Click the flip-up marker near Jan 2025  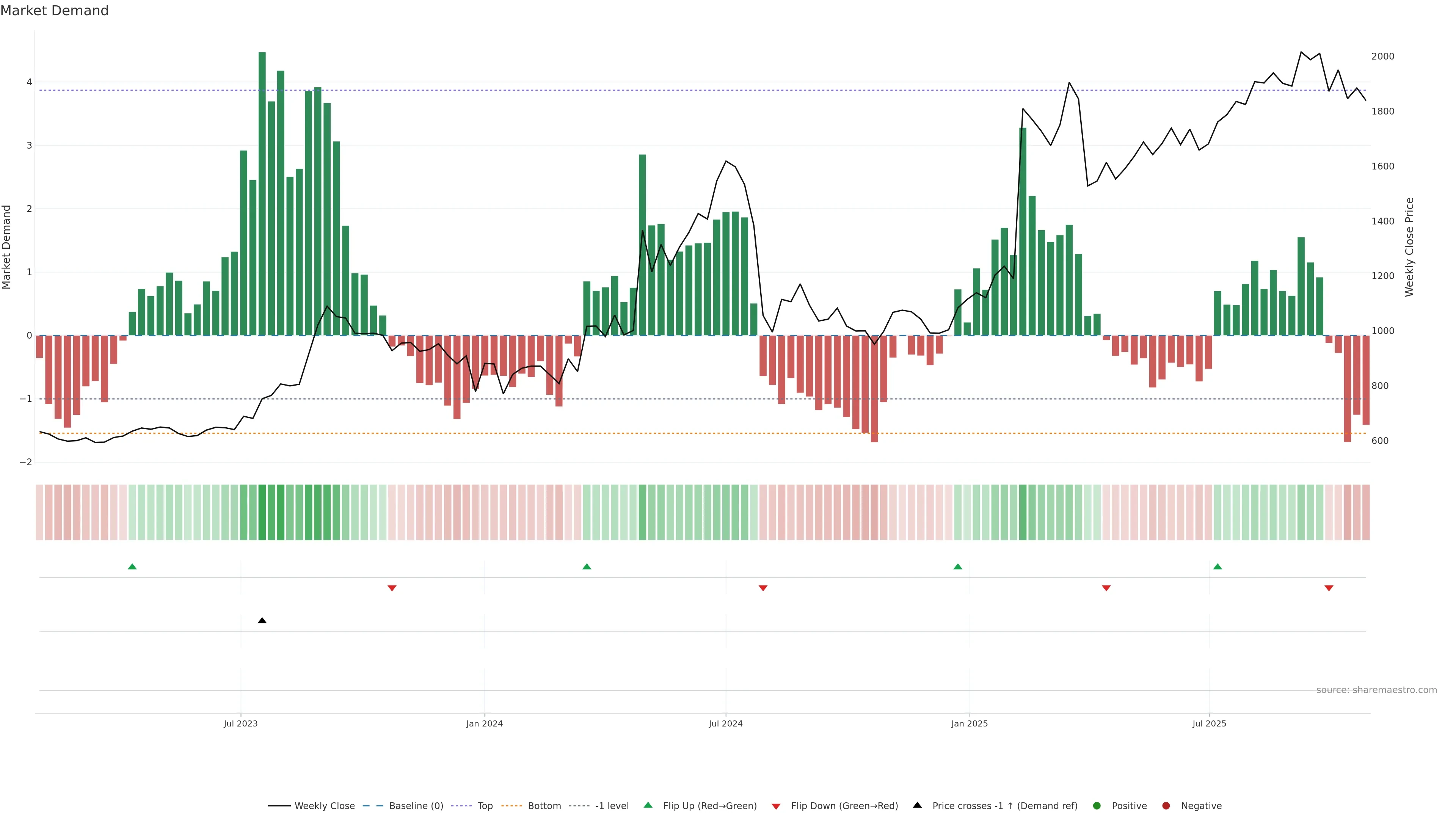tap(957, 566)
